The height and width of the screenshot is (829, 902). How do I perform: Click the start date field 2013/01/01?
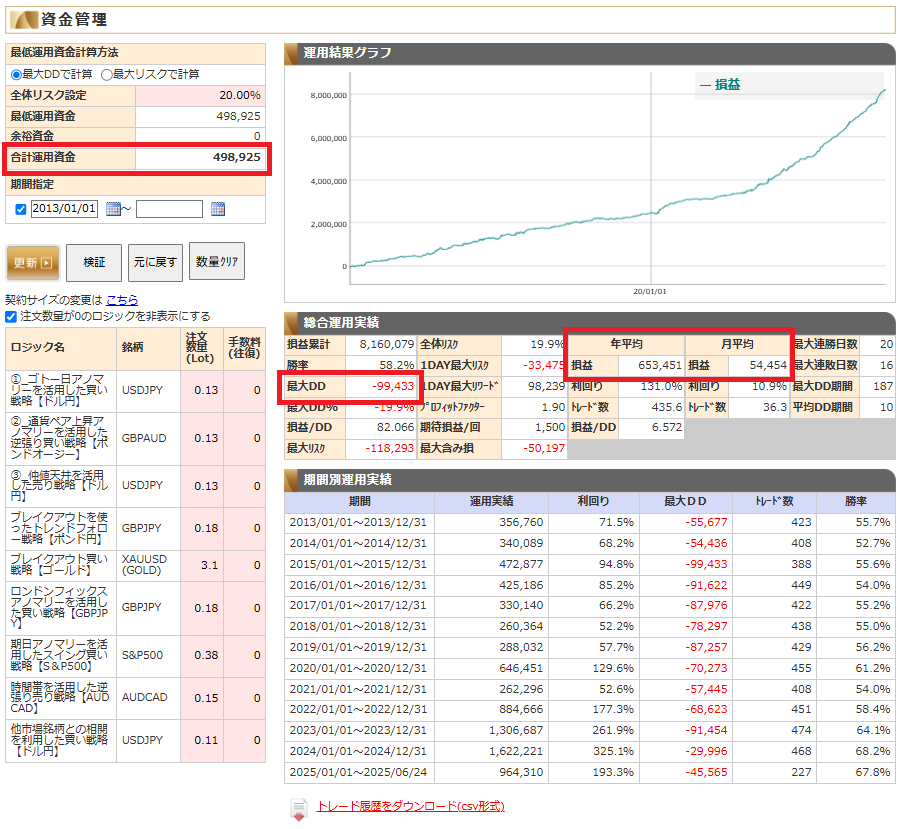point(64,208)
